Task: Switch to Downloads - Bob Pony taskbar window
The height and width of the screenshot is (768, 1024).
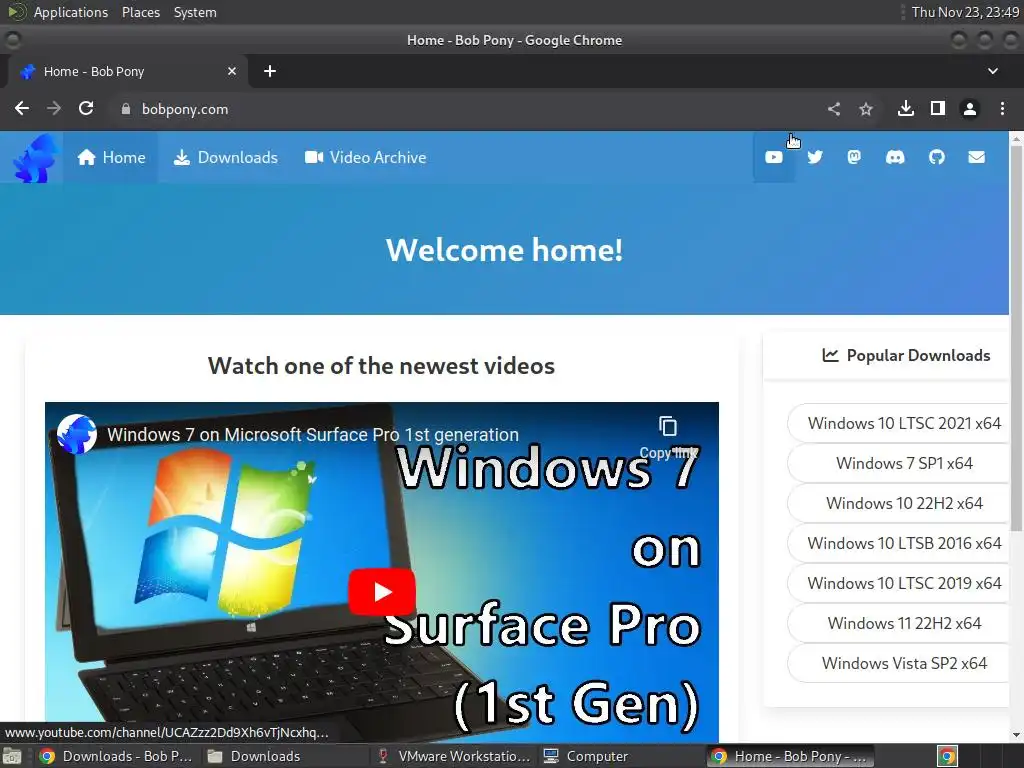Action: pos(116,756)
